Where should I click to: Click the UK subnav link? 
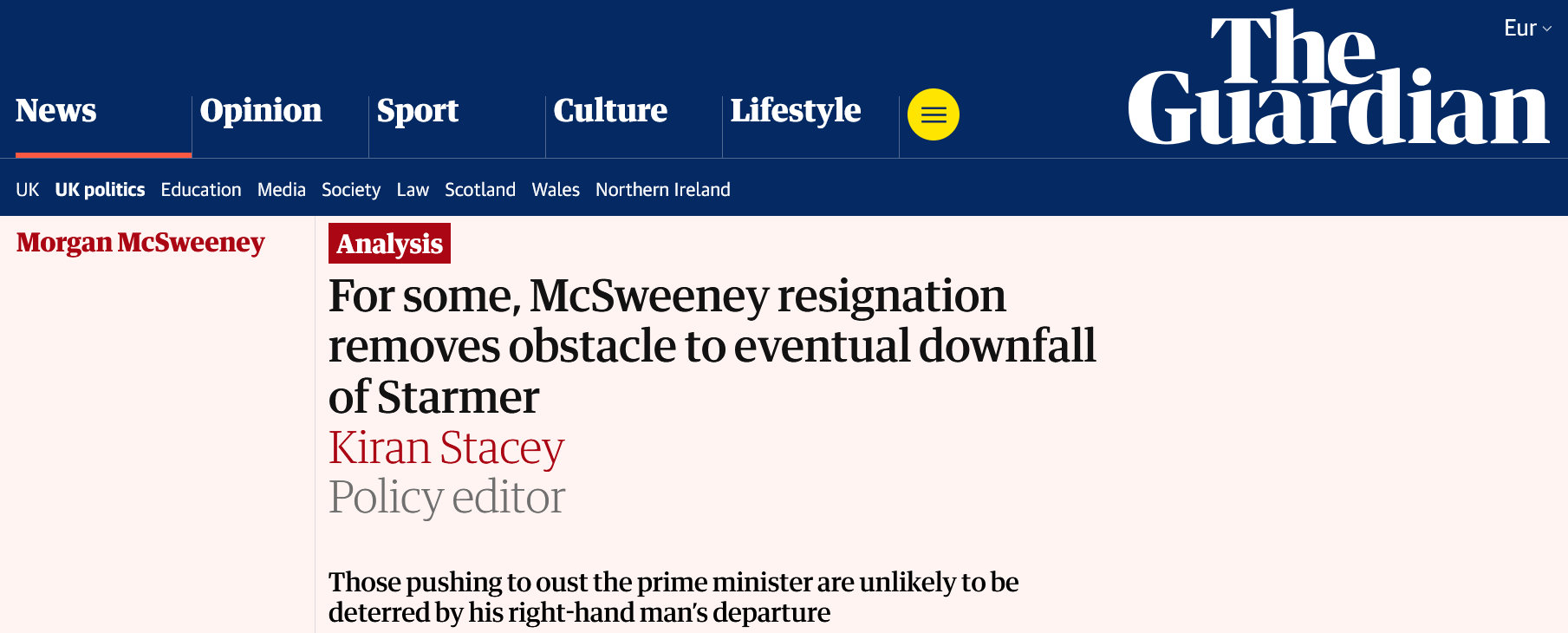27,190
